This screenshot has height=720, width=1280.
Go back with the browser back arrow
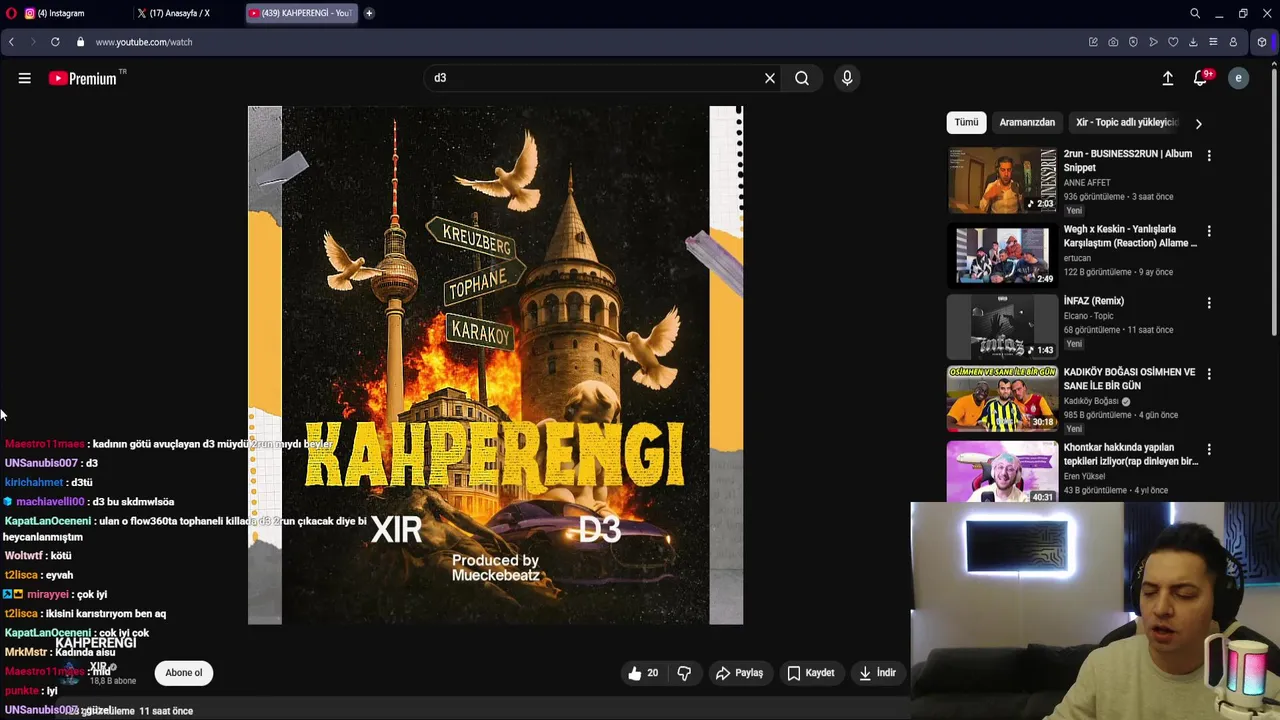pyautogui.click(x=11, y=42)
